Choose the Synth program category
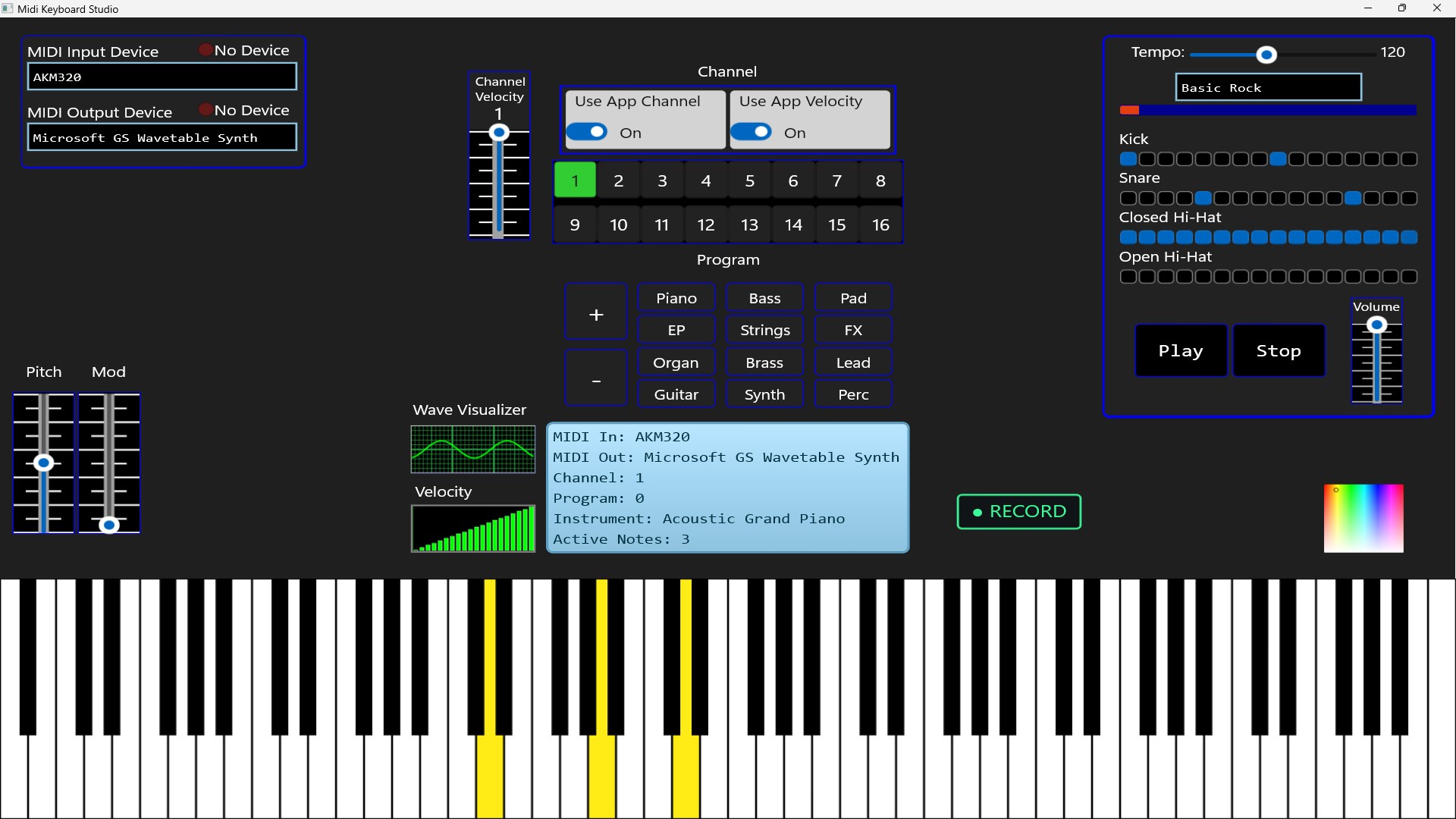Screen dimensions: 1456x819 [x=765, y=394]
